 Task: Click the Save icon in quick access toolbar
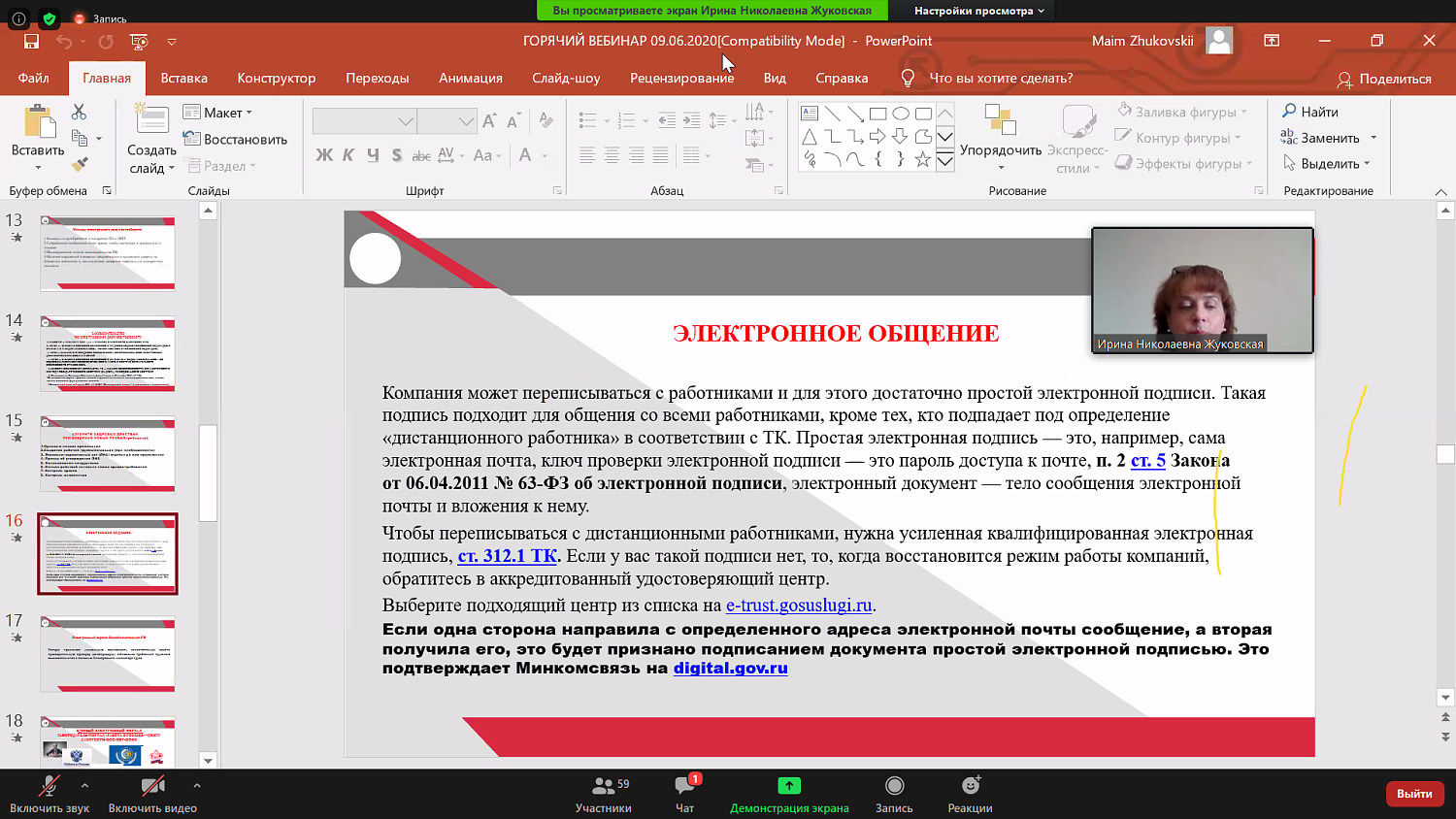tap(31, 41)
